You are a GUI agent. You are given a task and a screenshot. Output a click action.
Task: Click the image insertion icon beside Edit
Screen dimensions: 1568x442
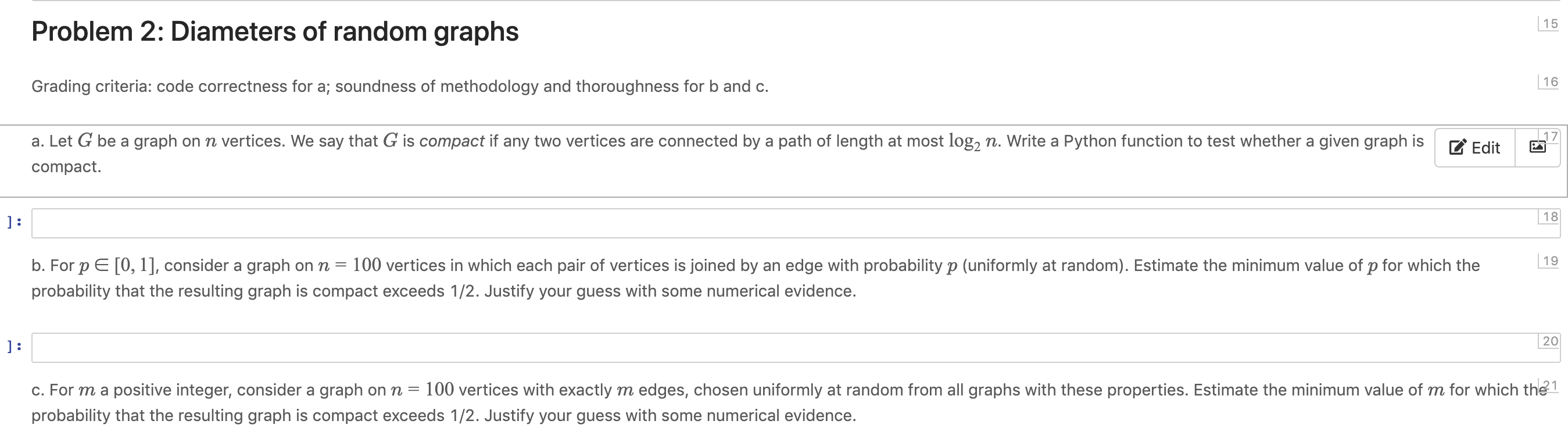pyautogui.click(x=1539, y=147)
